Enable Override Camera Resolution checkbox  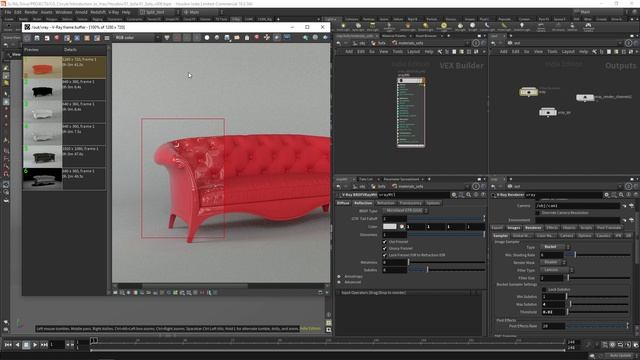[x=538, y=213]
